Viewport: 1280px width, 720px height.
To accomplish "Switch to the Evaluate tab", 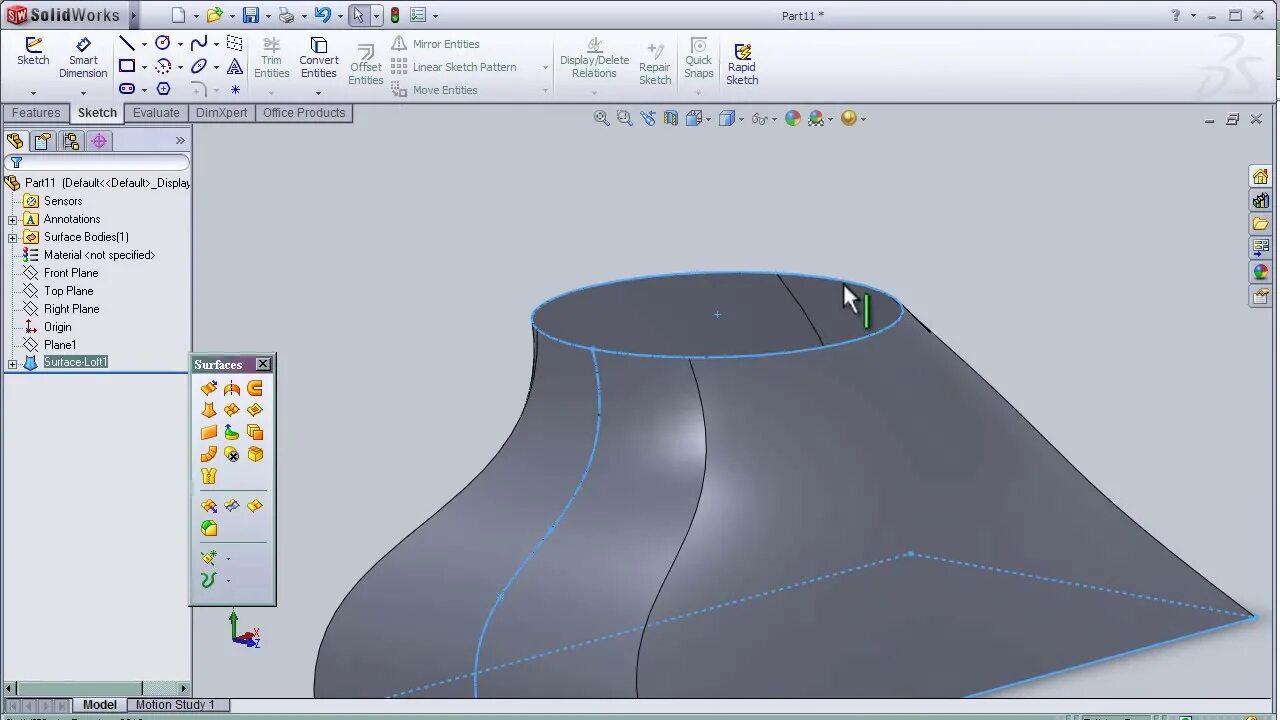I will click(156, 113).
